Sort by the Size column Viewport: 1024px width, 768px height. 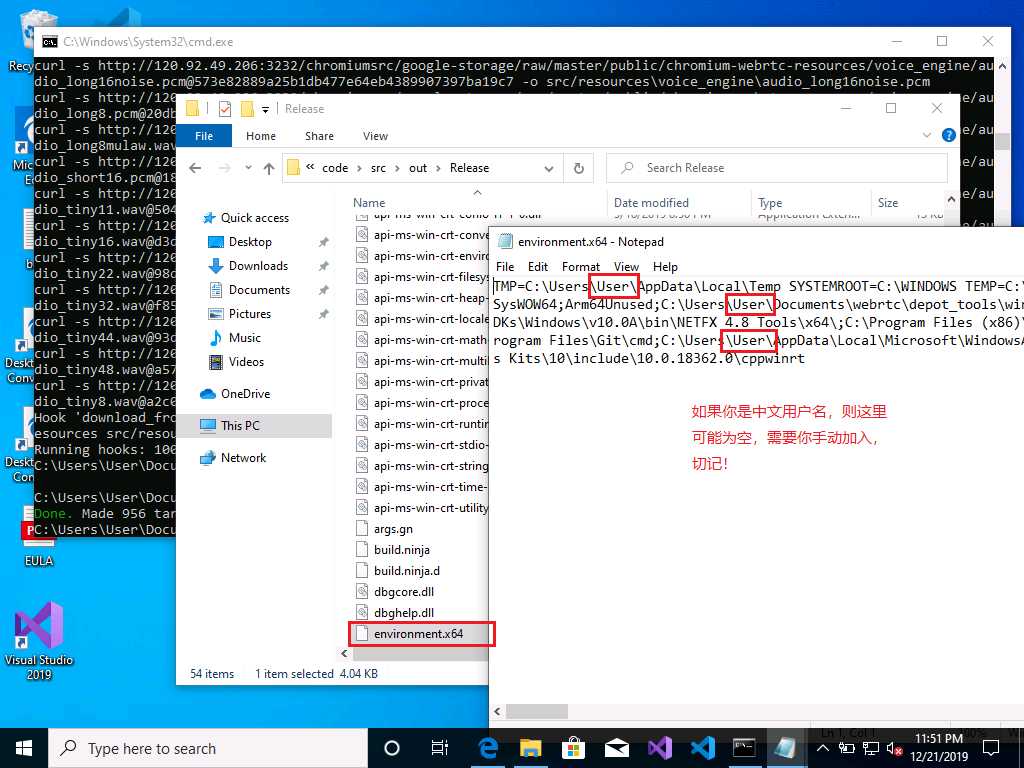point(888,203)
